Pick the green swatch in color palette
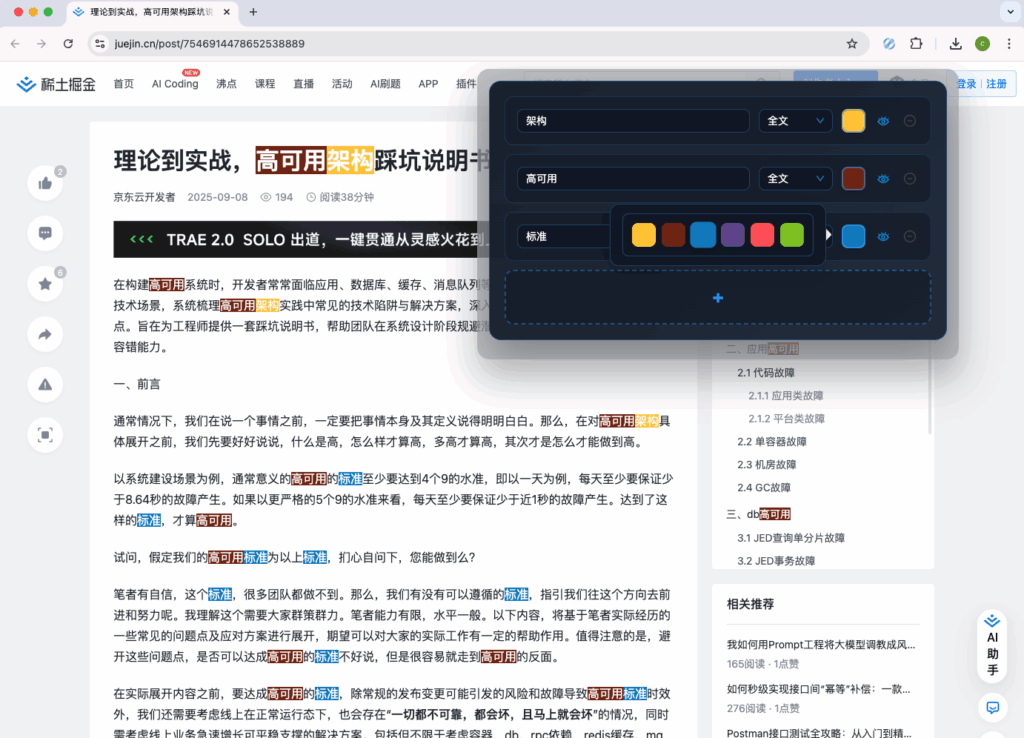 tap(791, 235)
